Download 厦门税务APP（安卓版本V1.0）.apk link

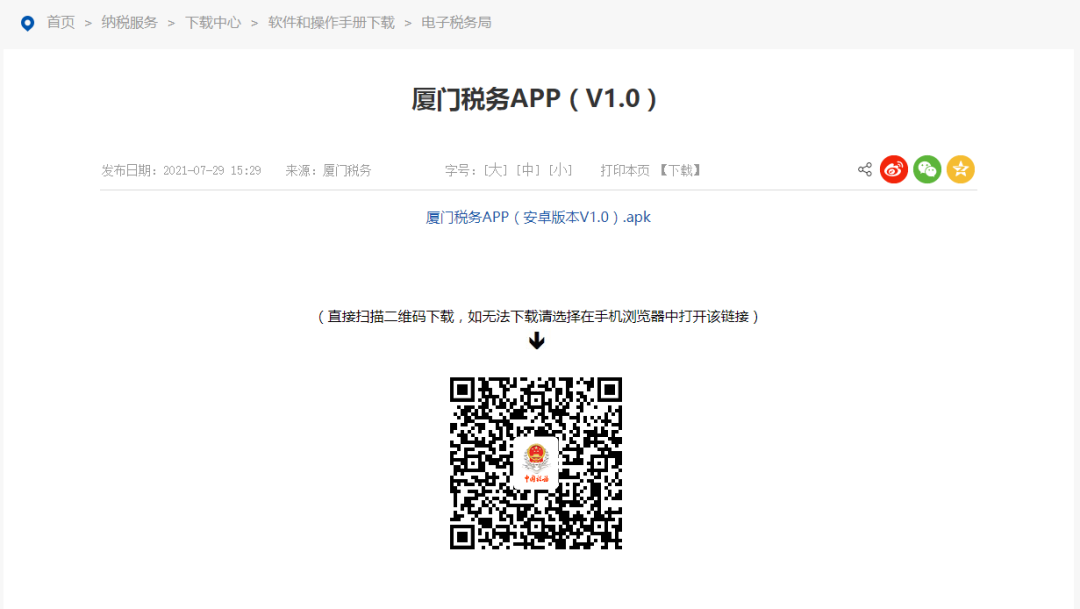pyautogui.click(x=538, y=217)
